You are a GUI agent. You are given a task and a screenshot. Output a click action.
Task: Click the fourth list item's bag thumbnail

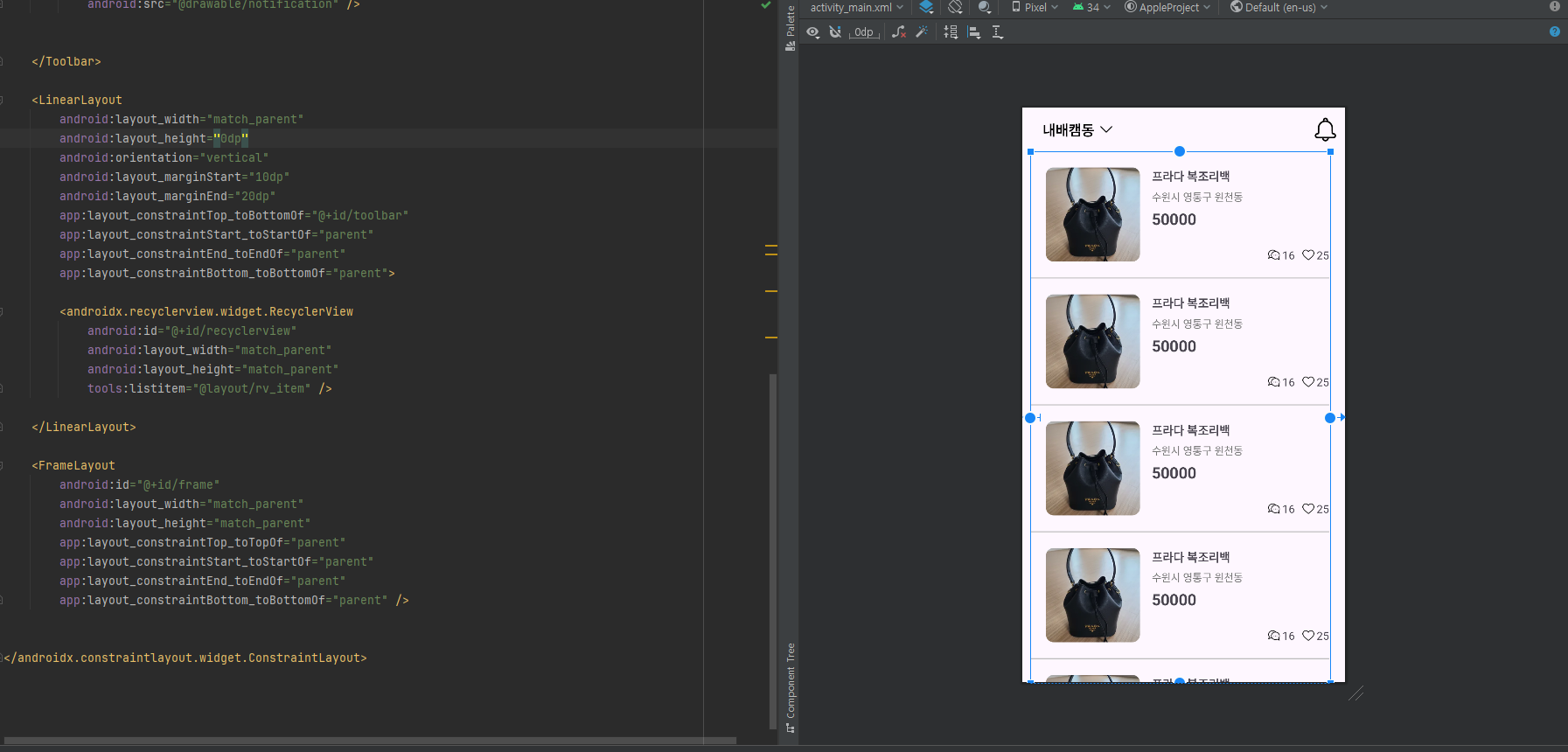[1092, 595]
